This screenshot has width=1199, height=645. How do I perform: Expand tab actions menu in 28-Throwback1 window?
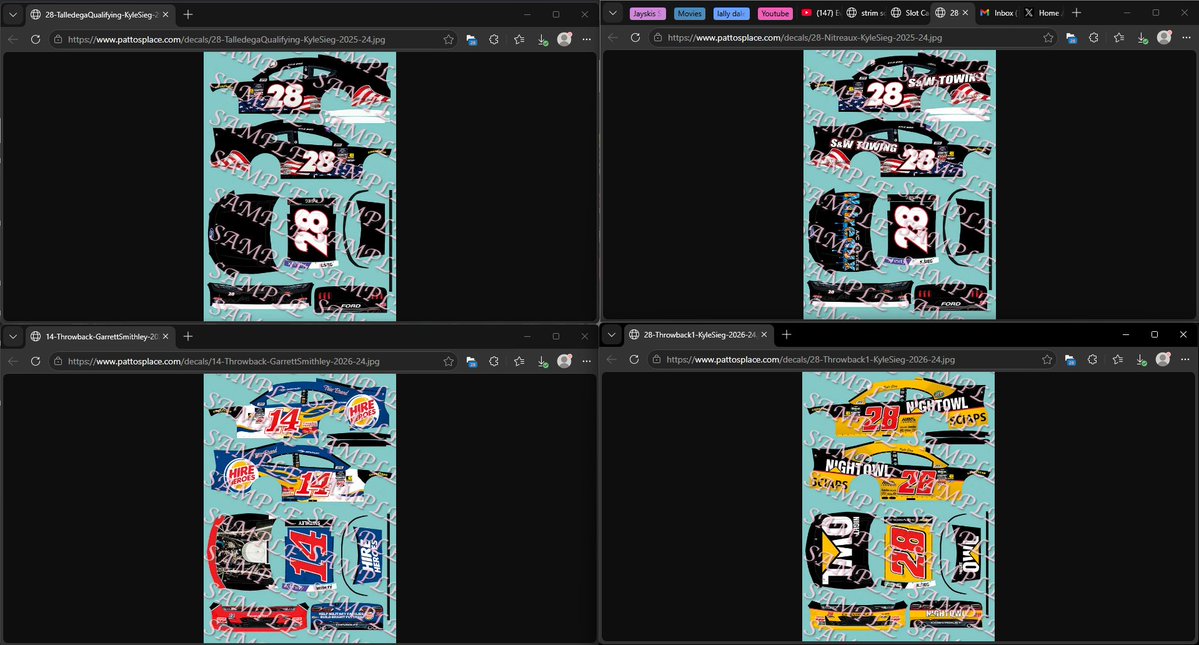pos(612,335)
